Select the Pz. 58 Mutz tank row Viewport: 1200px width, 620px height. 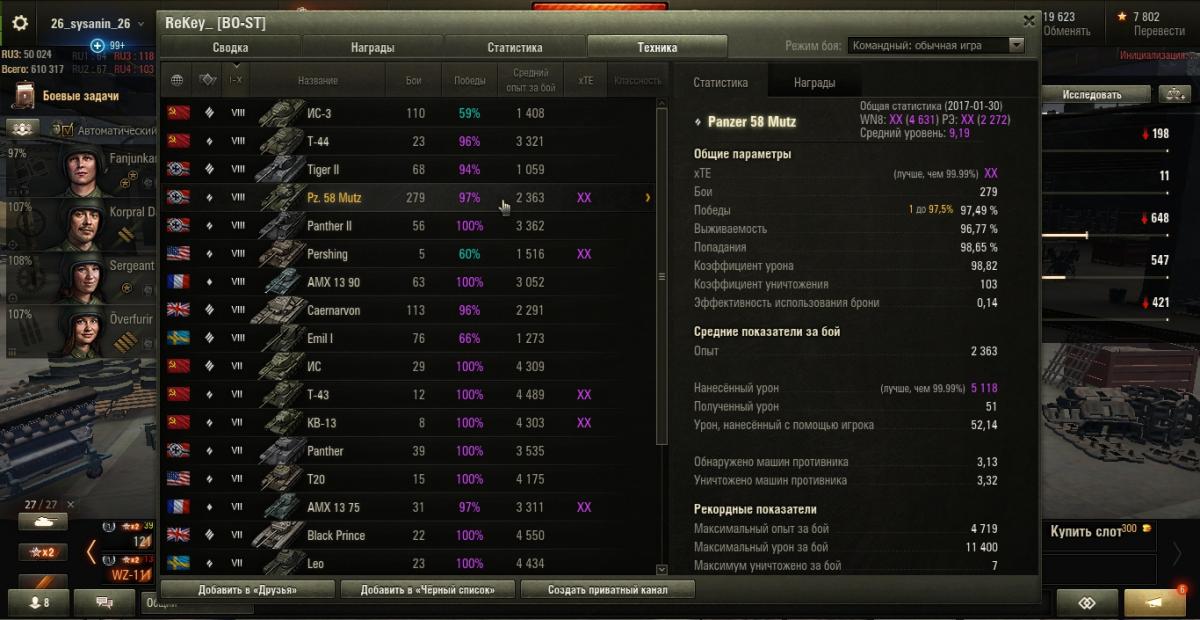pos(409,198)
